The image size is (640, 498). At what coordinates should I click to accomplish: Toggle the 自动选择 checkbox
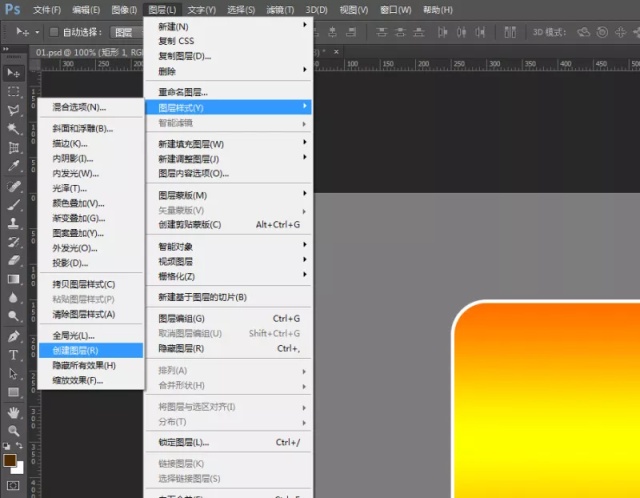point(53,32)
